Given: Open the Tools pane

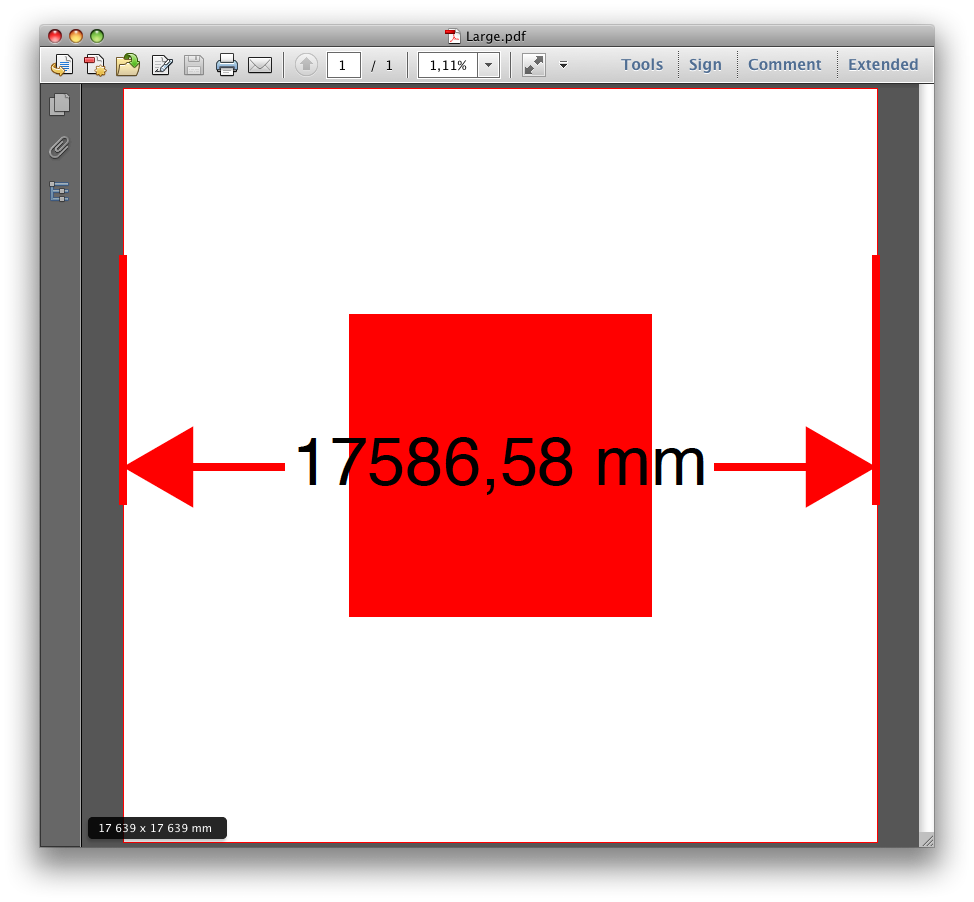Looking at the screenshot, I should [642, 65].
